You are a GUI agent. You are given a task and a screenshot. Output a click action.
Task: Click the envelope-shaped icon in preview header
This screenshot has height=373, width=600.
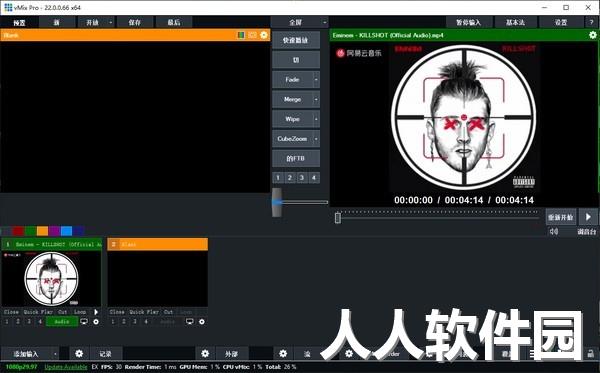(x=252, y=35)
